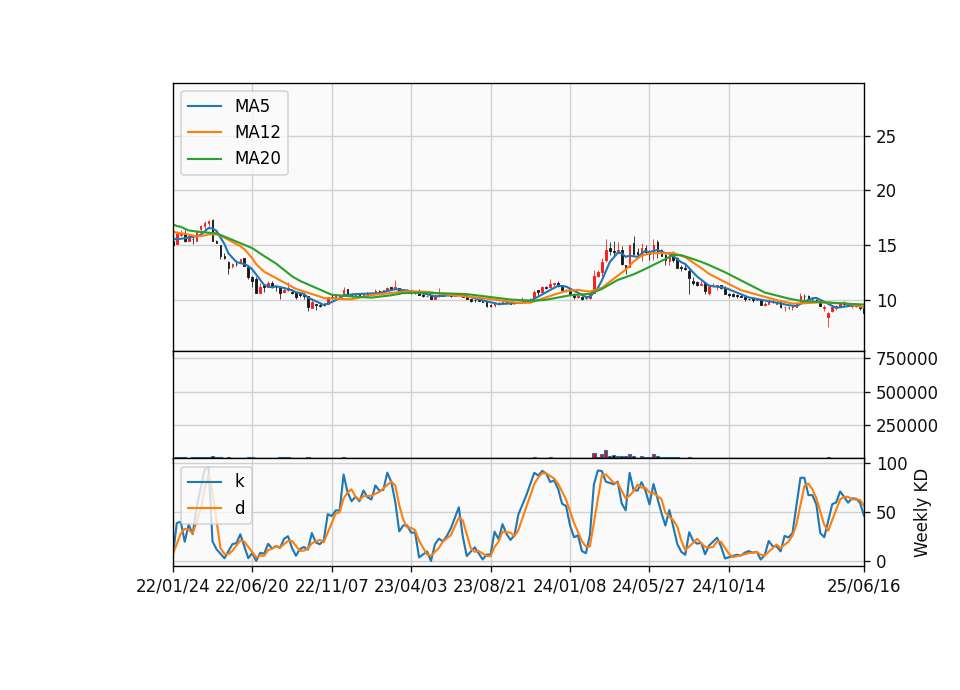Click the 24/05/27 date tick label
This screenshot has width=960, height=690.
point(649,587)
